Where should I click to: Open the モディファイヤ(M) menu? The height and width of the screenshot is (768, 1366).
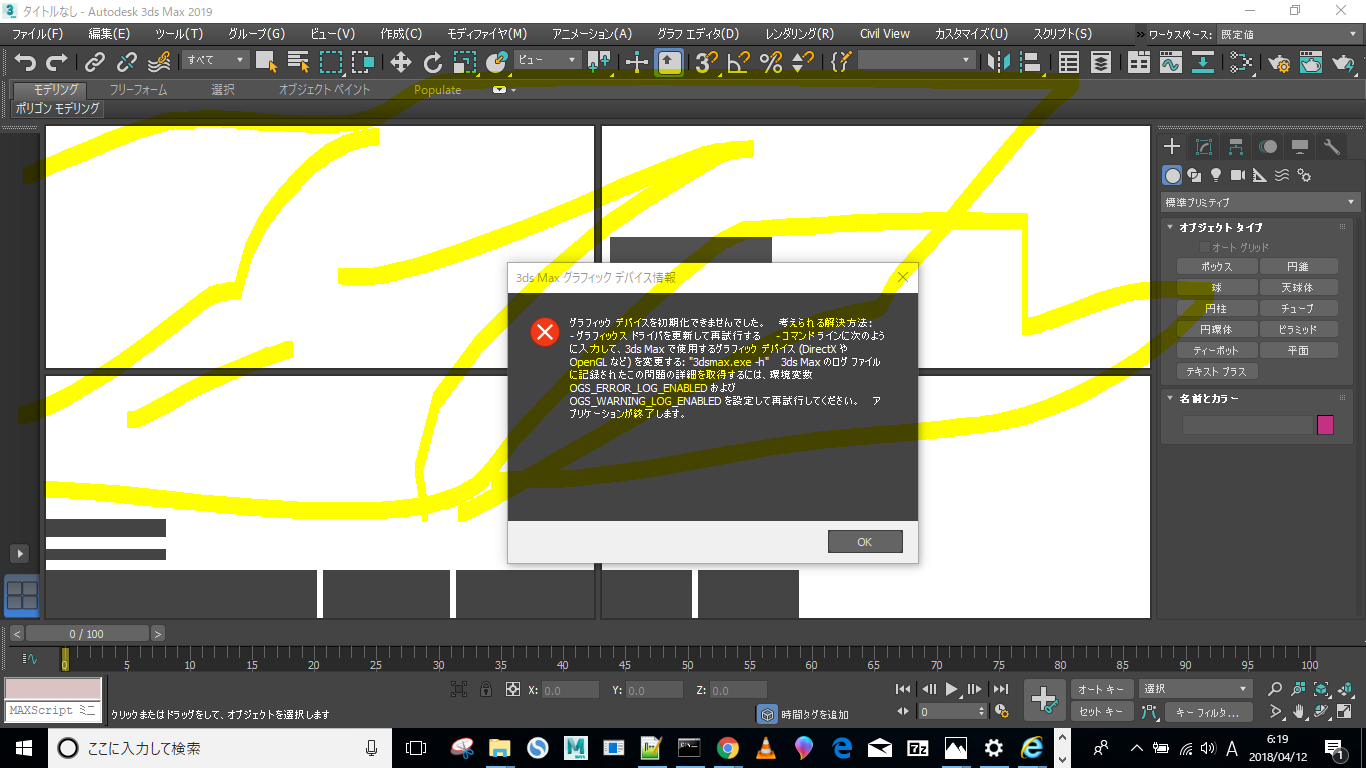click(487, 34)
